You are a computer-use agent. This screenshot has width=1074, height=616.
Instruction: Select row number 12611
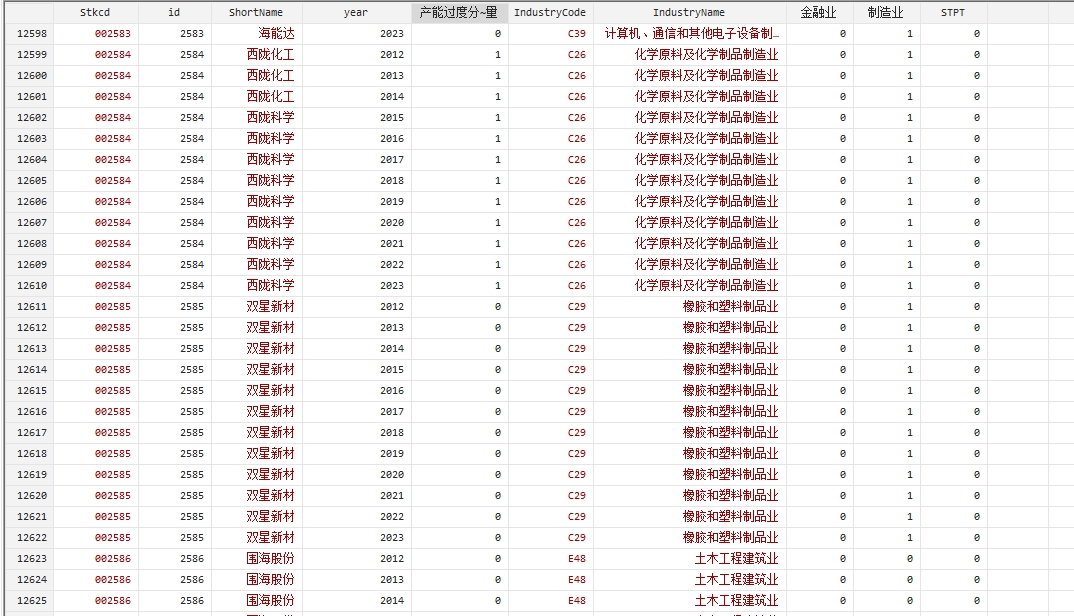pyautogui.click(x=32, y=307)
